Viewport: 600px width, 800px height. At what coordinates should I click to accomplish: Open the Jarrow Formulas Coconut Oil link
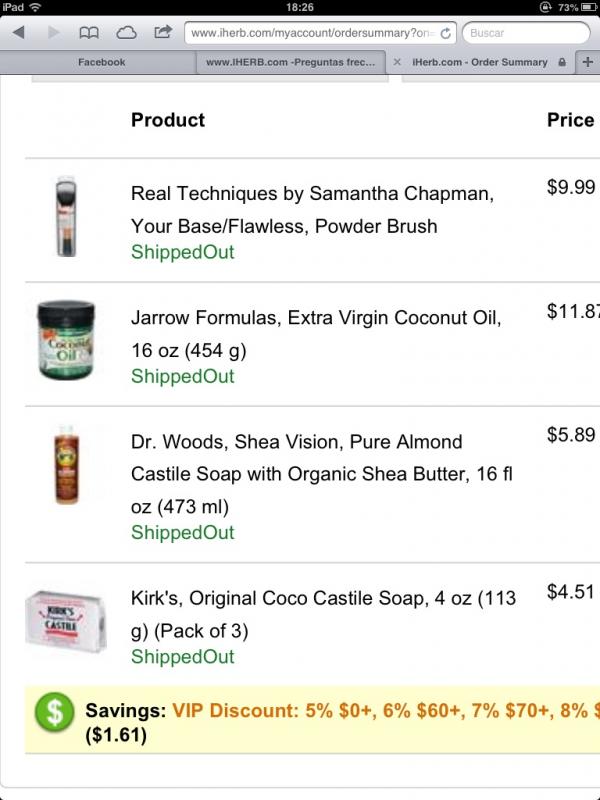[316, 334]
